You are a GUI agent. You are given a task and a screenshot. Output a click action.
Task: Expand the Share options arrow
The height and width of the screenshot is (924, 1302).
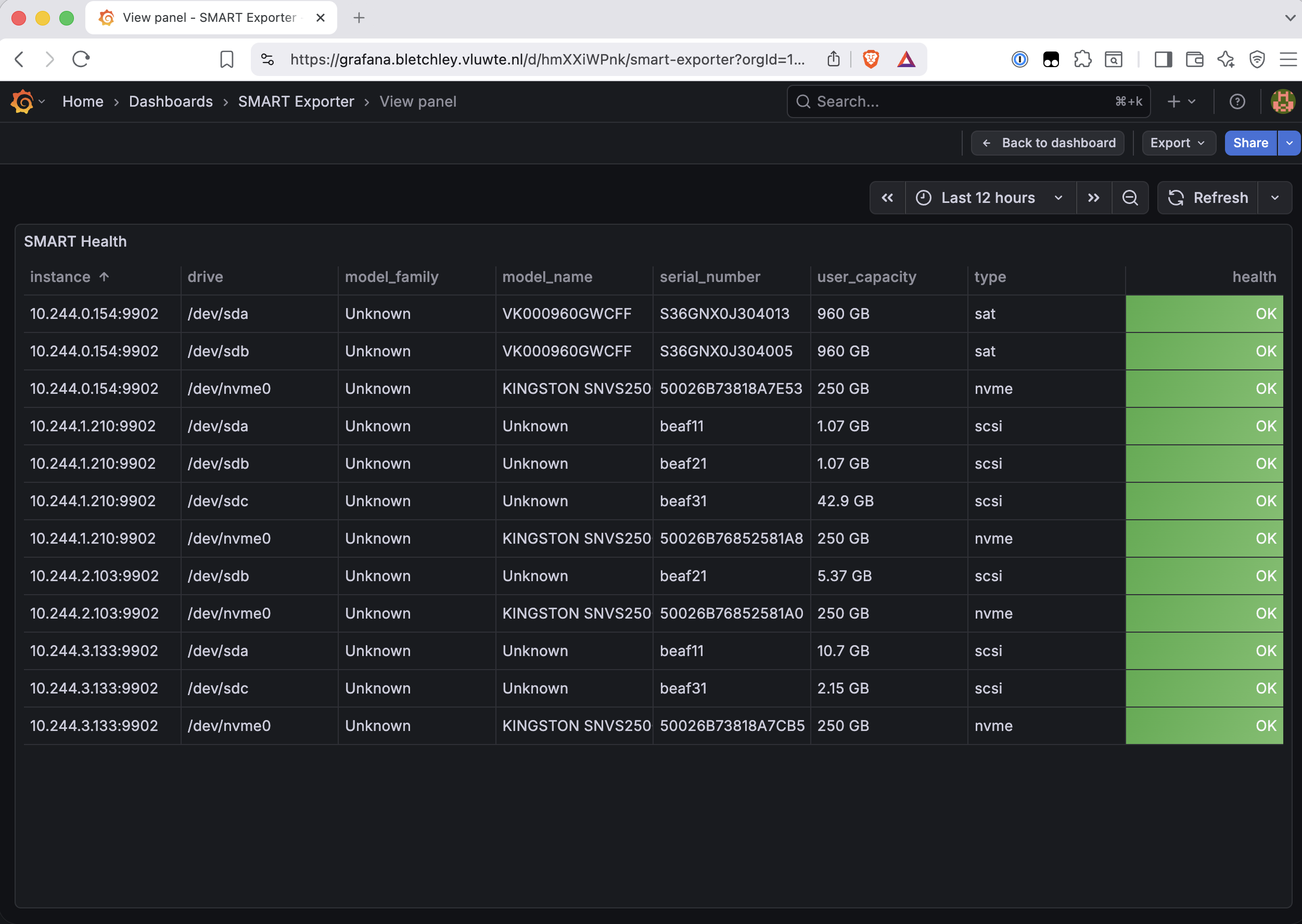click(x=1290, y=143)
